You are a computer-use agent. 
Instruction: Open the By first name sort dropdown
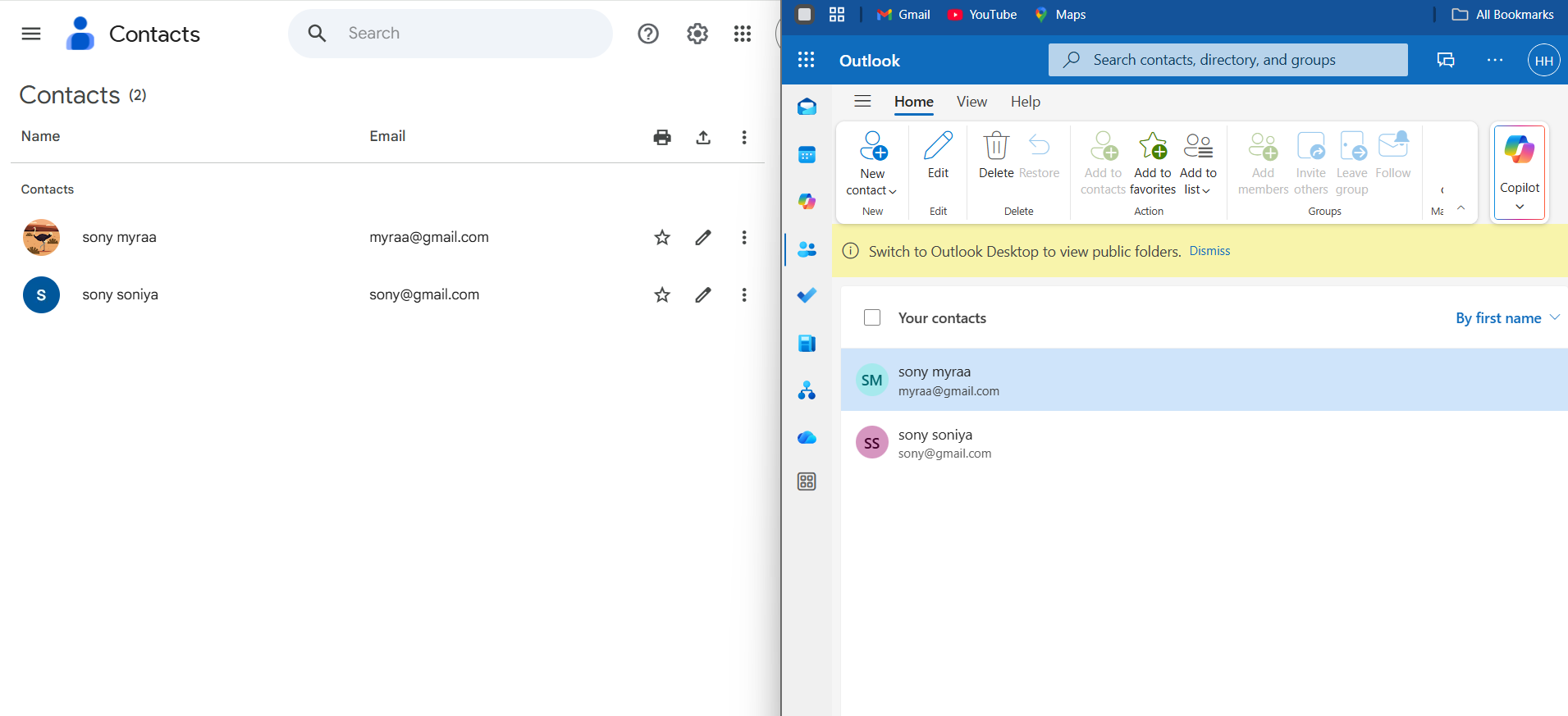coord(1507,318)
